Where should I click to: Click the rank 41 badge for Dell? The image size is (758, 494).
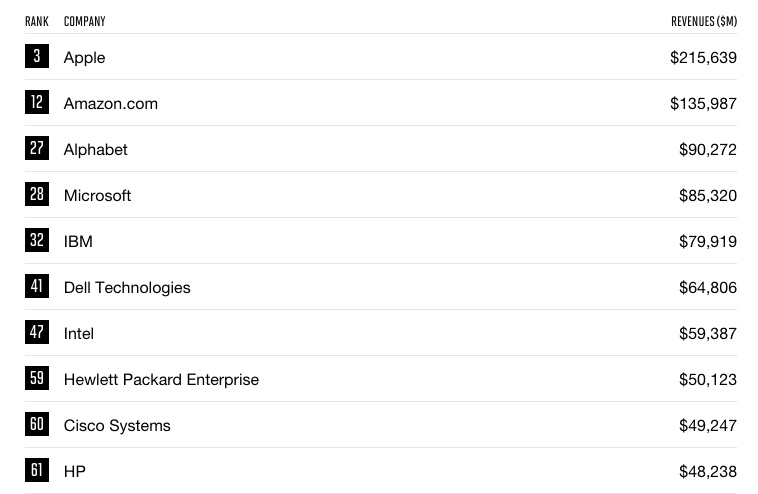click(x=37, y=287)
